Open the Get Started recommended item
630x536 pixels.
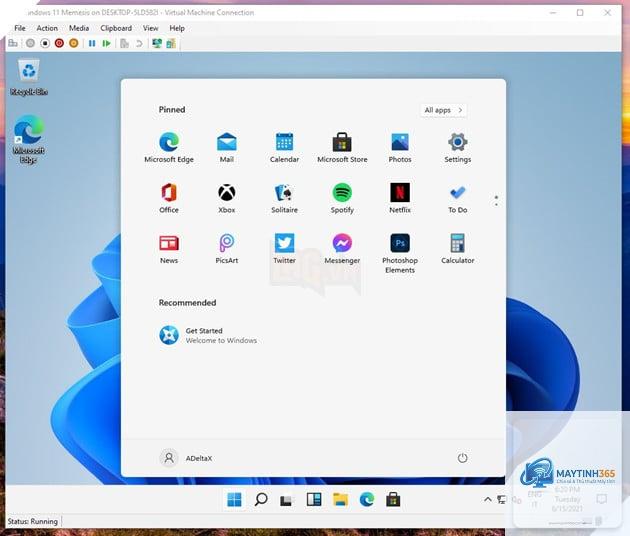pos(208,335)
